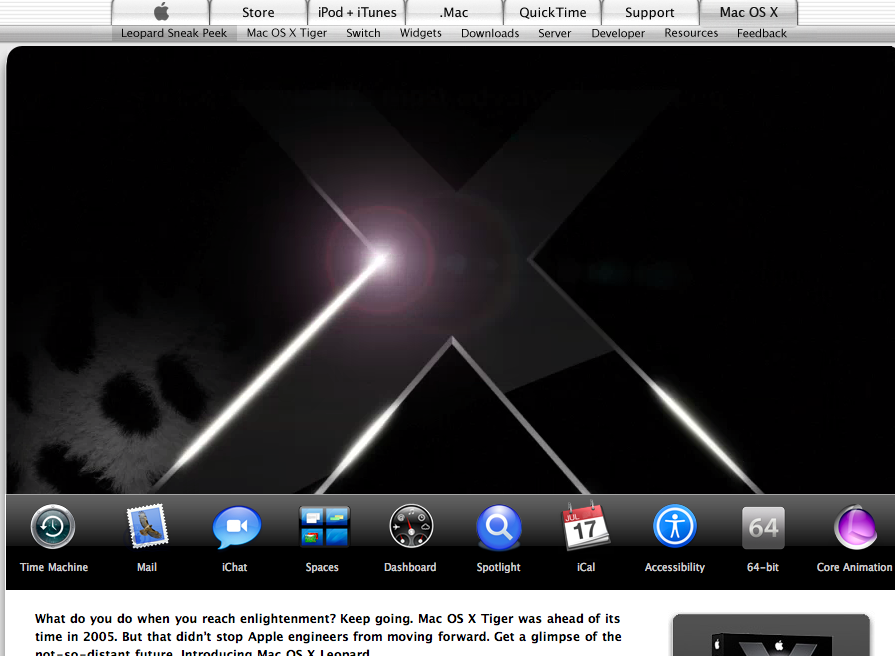Image resolution: width=895 pixels, height=656 pixels.
Task: Click the 64-bit text label
Action: (x=763, y=567)
